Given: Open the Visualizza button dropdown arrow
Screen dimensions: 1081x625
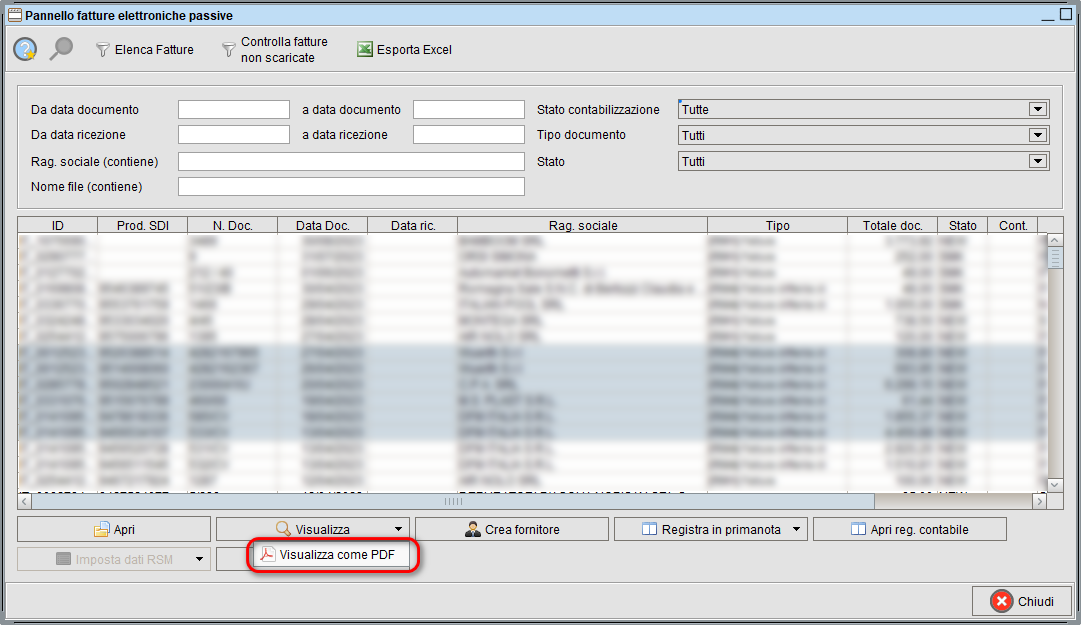Looking at the screenshot, I should pos(397,528).
